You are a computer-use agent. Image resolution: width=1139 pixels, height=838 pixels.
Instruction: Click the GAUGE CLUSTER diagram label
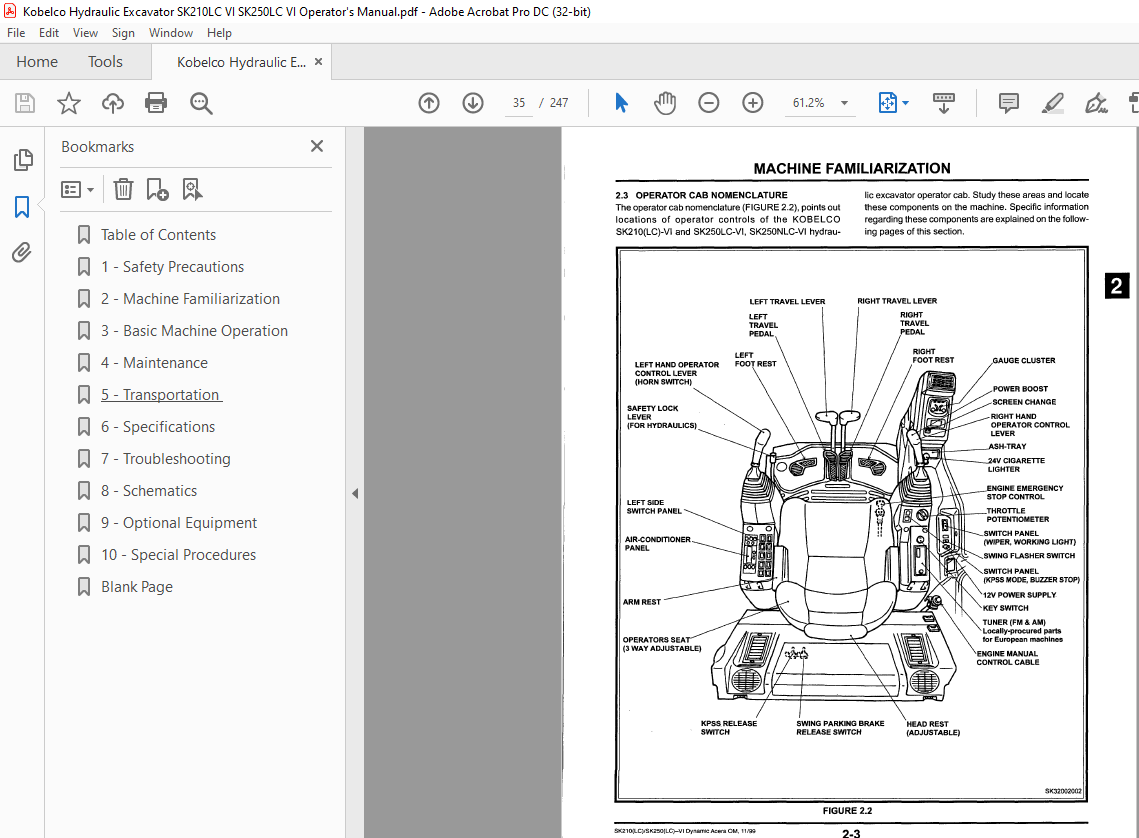click(x=1024, y=360)
